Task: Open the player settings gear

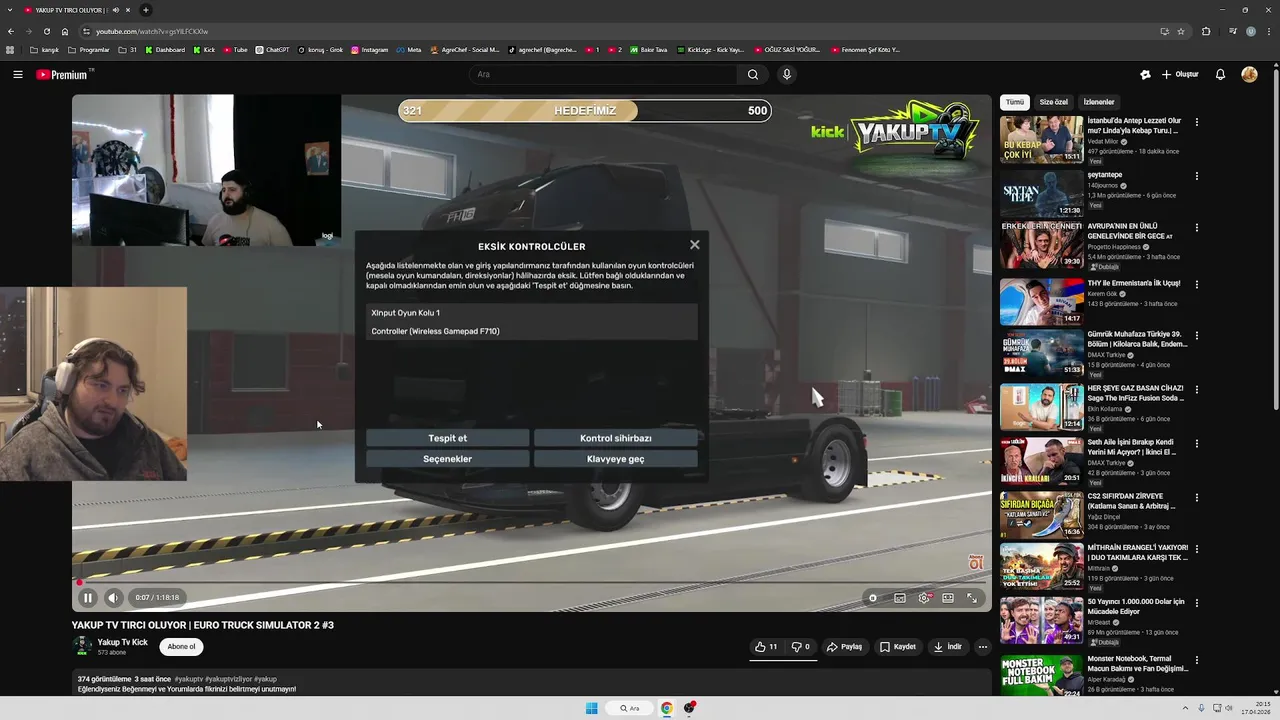Action: click(x=924, y=598)
